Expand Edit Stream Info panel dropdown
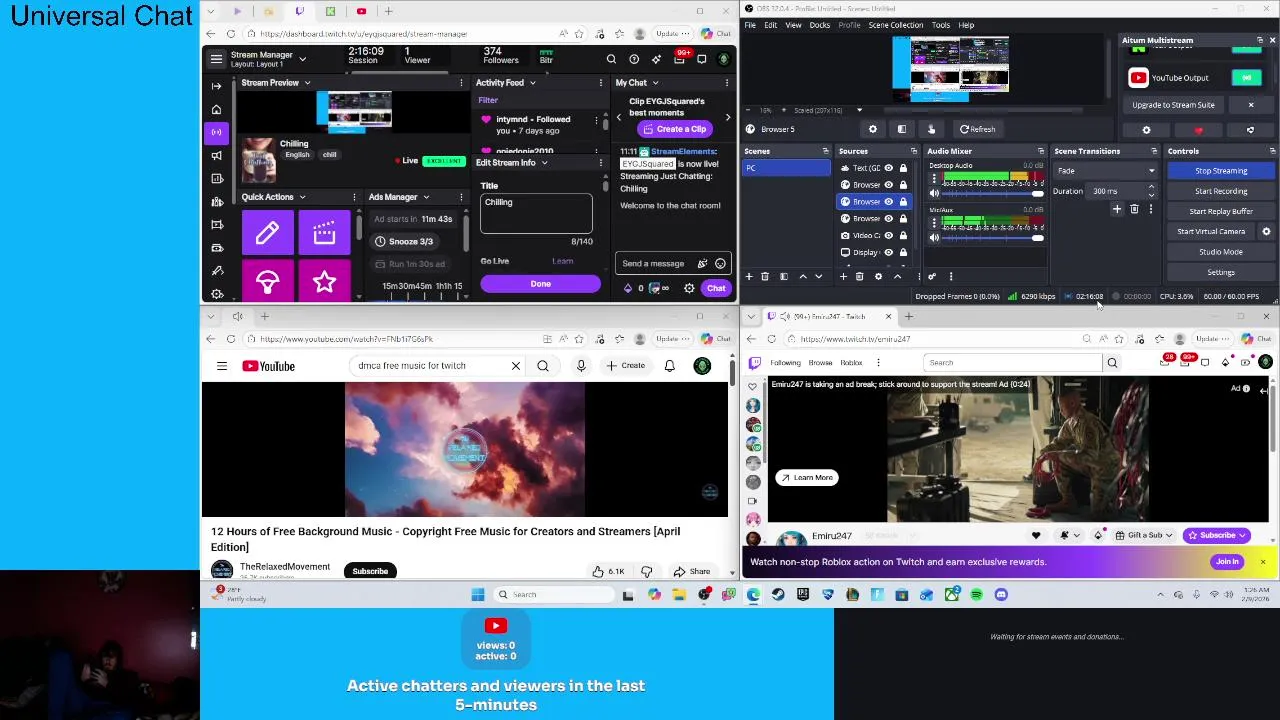1280x720 pixels. tap(544, 163)
